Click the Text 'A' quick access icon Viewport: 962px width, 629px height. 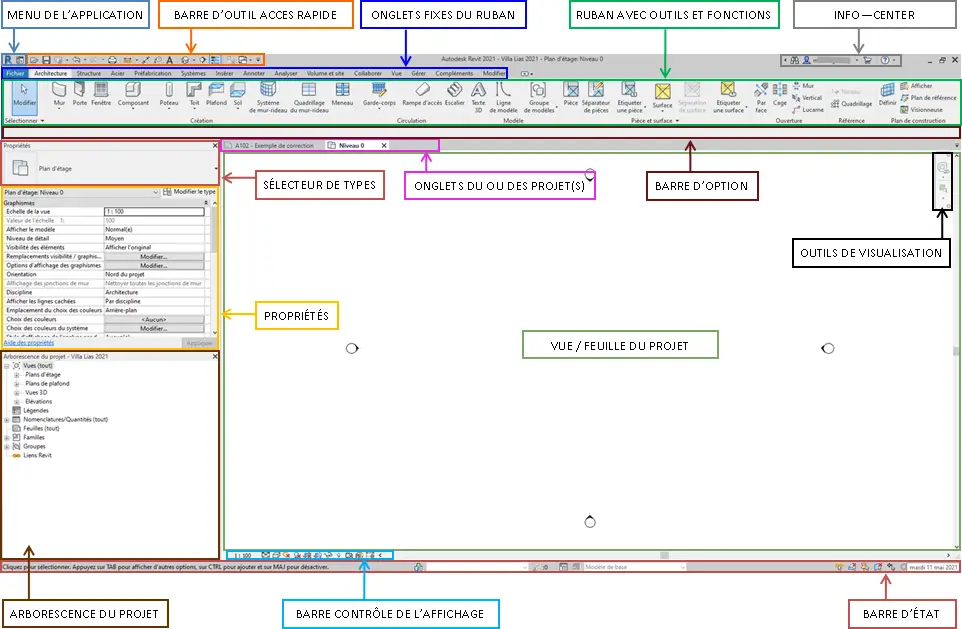170,60
